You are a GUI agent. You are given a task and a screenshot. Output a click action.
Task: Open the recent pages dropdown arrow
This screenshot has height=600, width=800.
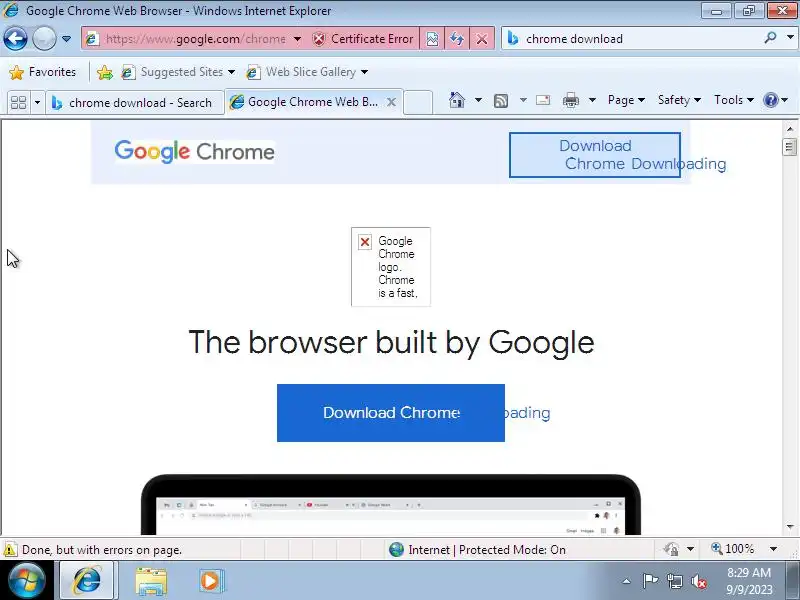(66, 39)
